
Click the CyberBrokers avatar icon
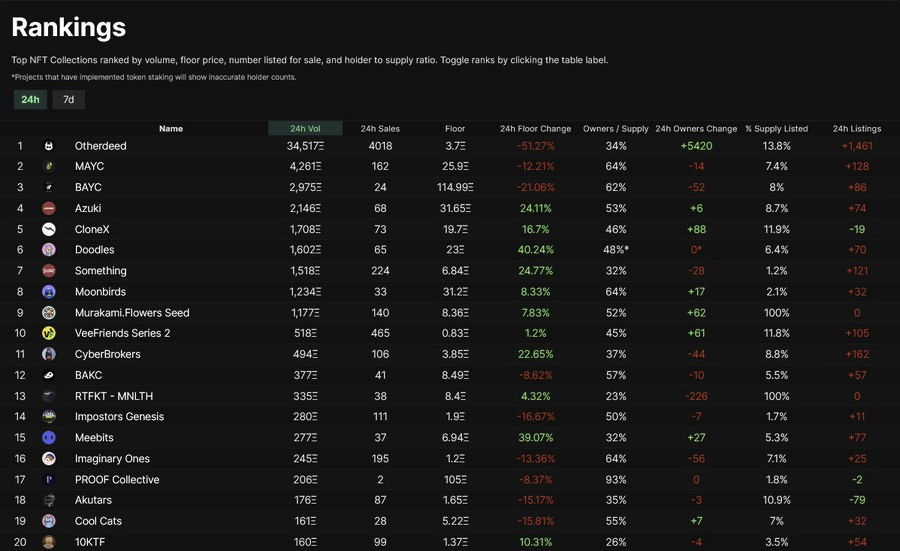pyautogui.click(x=49, y=354)
